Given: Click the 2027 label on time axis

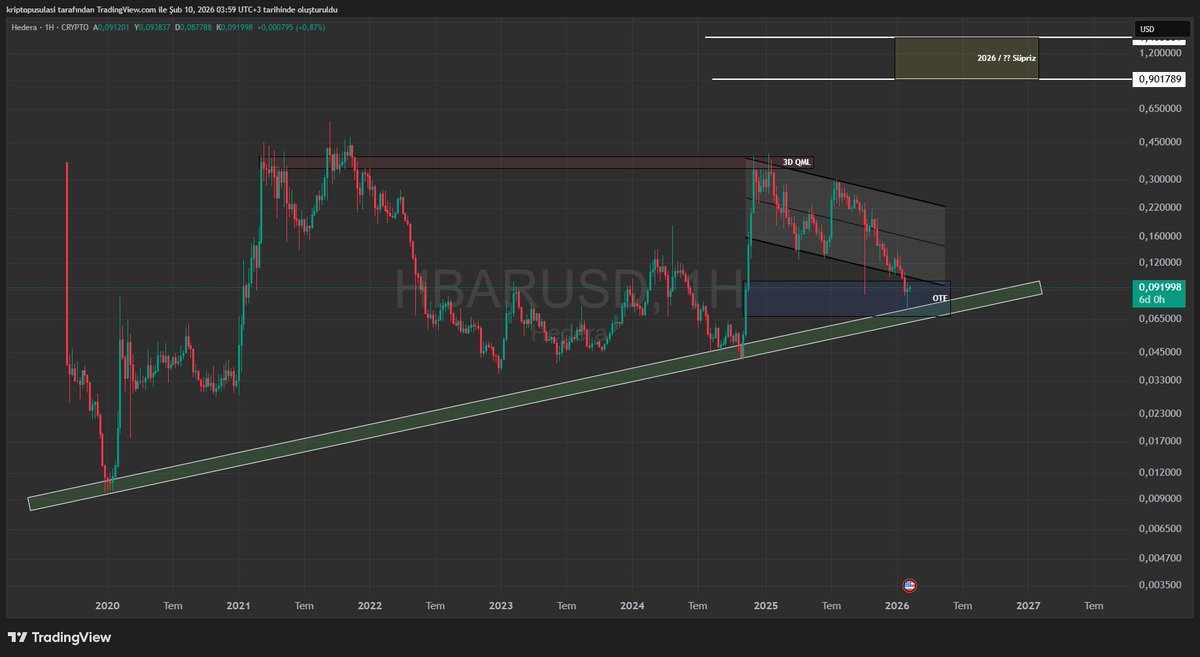Looking at the screenshot, I should (x=1028, y=605).
